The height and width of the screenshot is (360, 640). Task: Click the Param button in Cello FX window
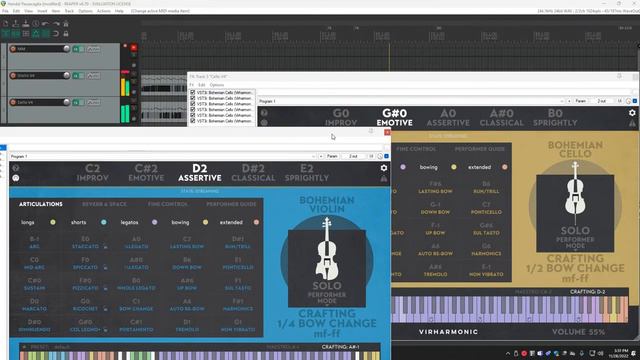pyautogui.click(x=581, y=101)
